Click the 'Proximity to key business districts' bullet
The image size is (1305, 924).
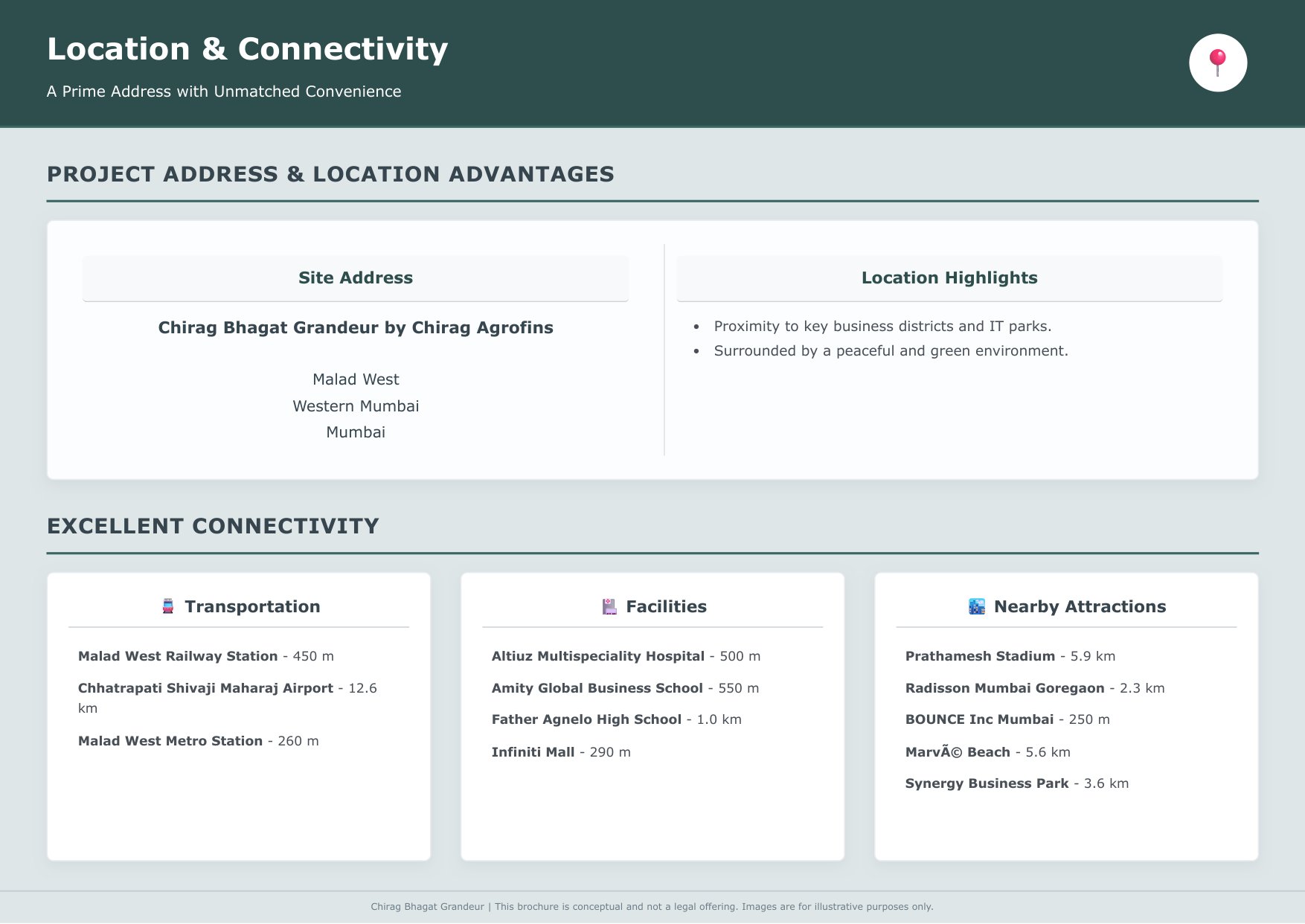[882, 326]
